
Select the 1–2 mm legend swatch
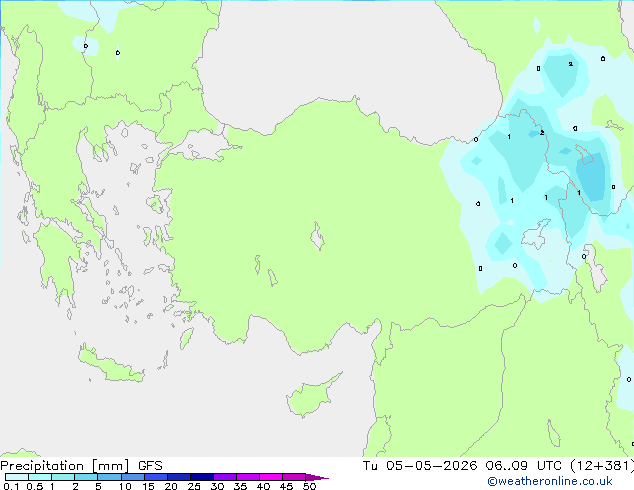click(63, 477)
